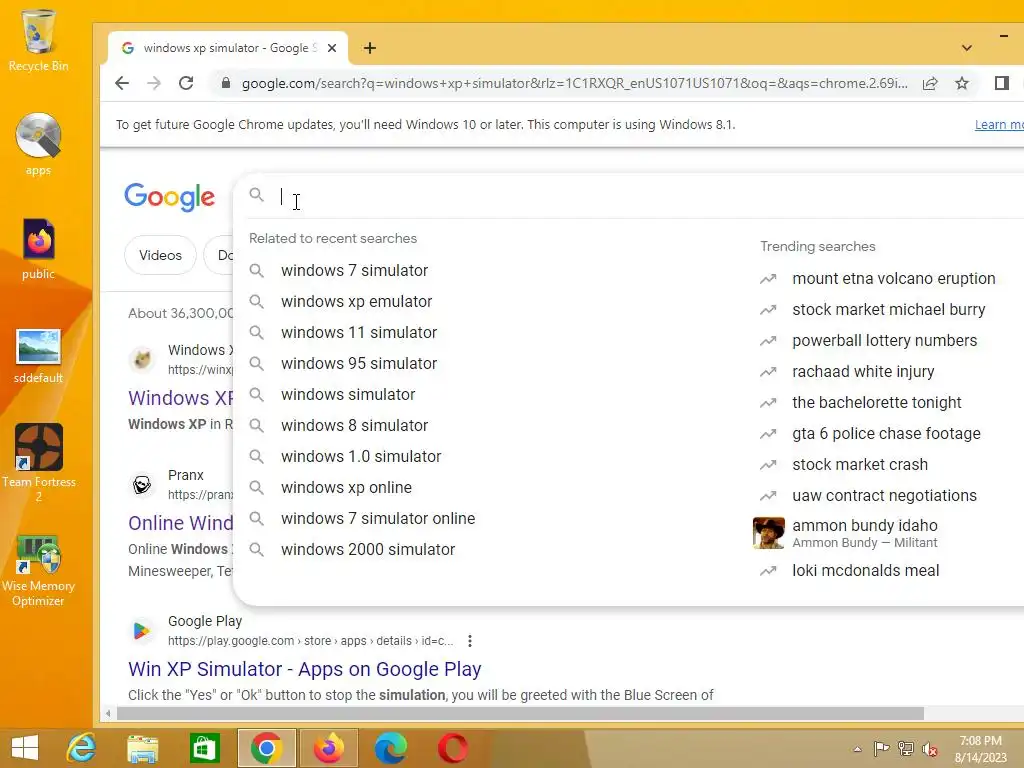The width and height of the screenshot is (1024, 768).
Task: Click horizontal scrollbar in Chrome
Action: point(520,714)
